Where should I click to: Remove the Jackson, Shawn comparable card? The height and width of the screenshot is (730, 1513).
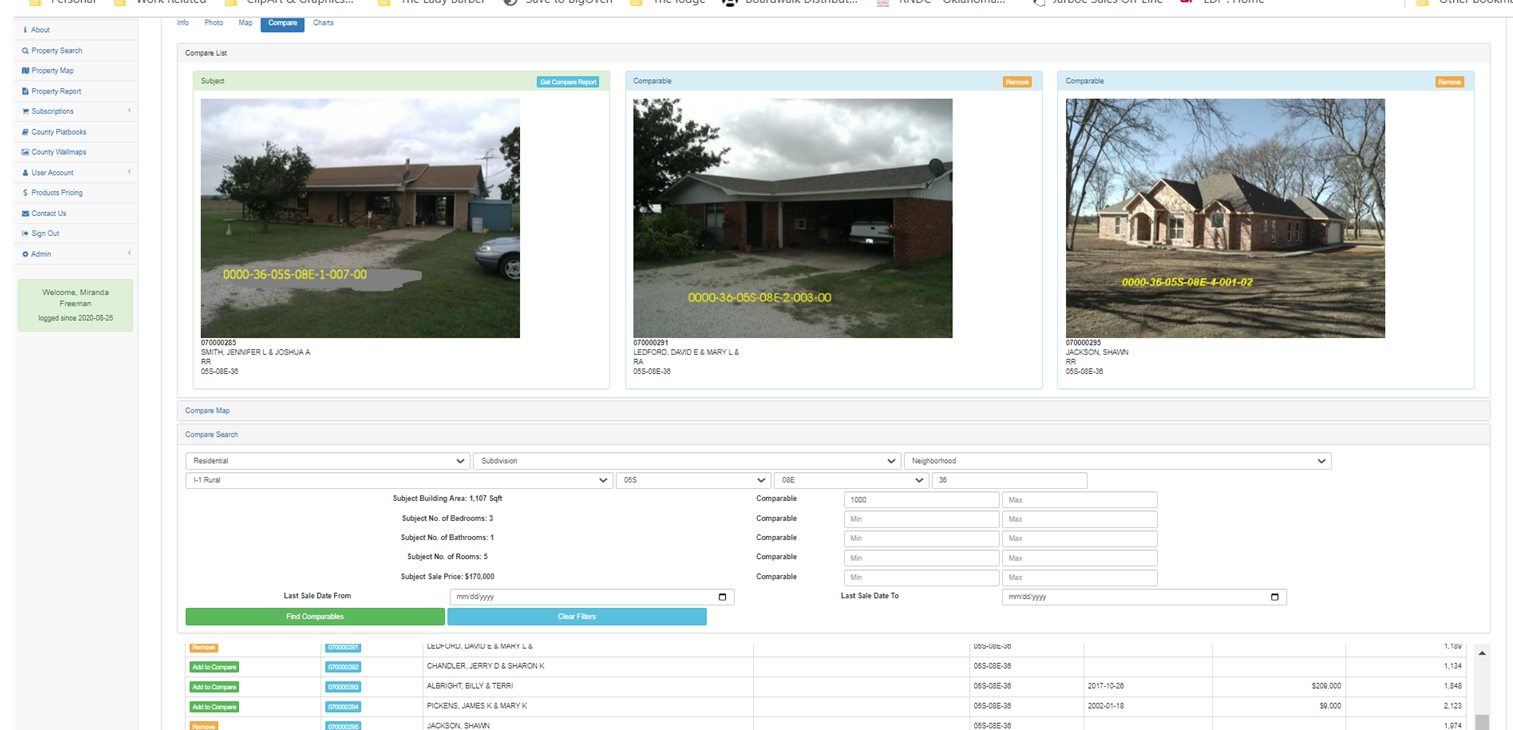pos(1450,82)
